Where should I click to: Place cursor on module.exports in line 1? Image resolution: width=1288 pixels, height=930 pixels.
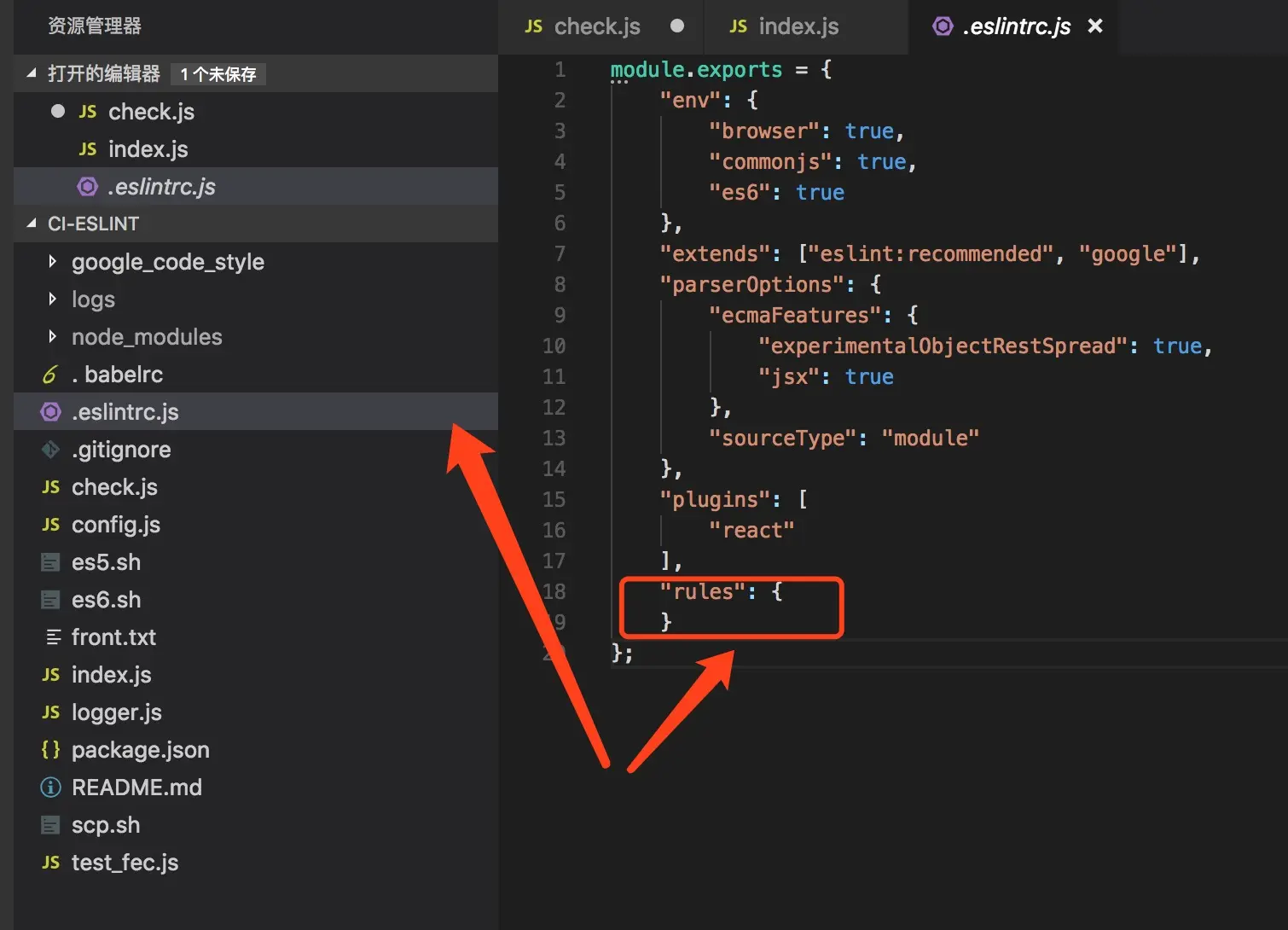(x=696, y=69)
